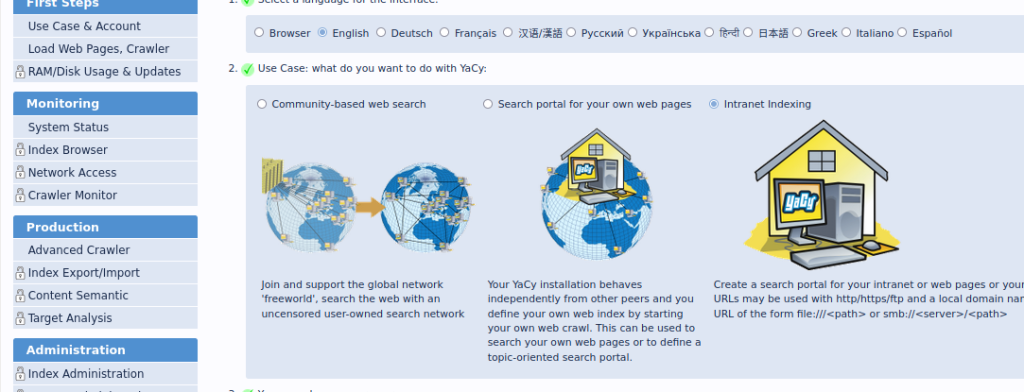Click 'Use Case: what do you want to do with YaCy' text
The width and height of the screenshot is (1024, 392).
tap(372, 69)
